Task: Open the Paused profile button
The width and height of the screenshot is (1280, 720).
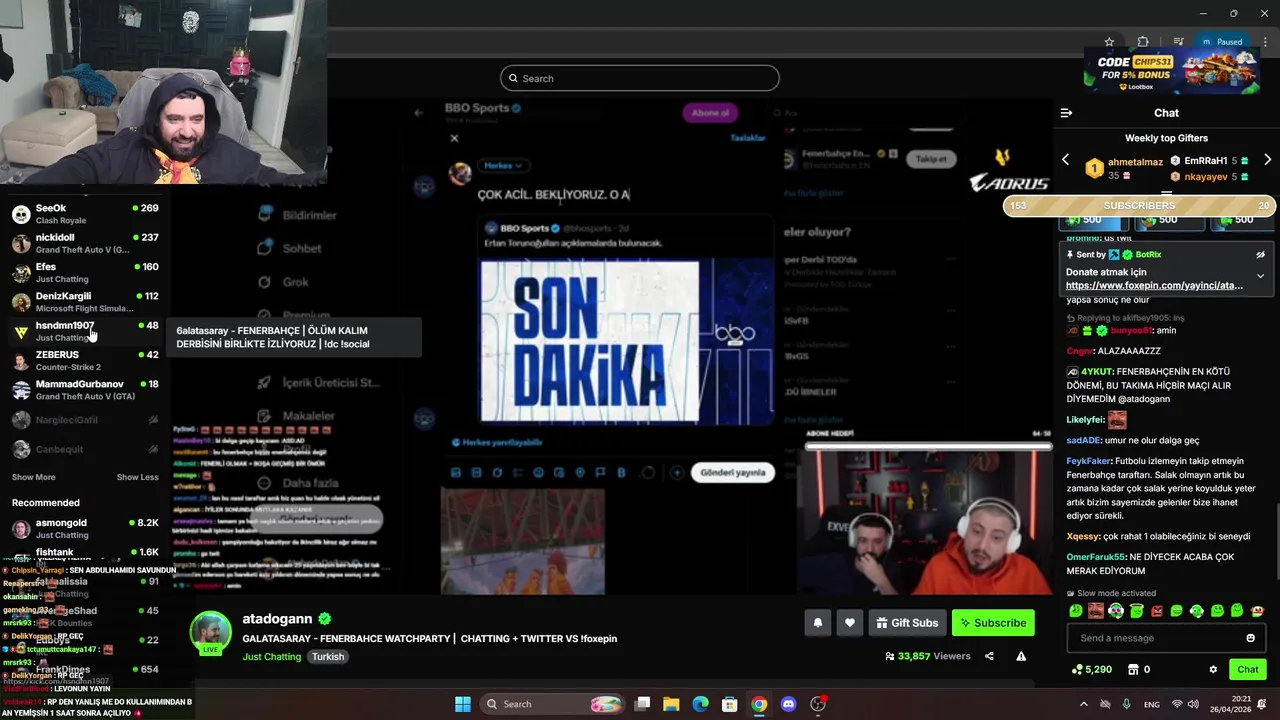Action: [x=1222, y=42]
